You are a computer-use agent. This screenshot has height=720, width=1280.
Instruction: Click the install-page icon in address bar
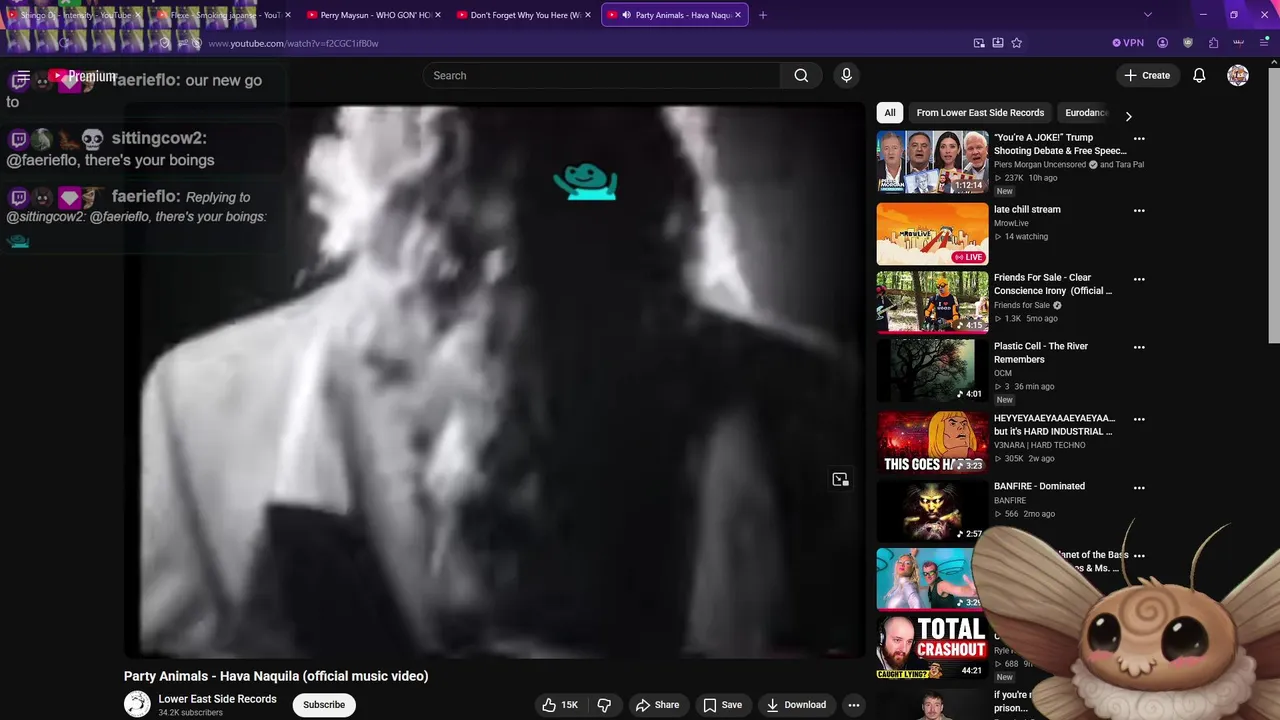[998, 43]
